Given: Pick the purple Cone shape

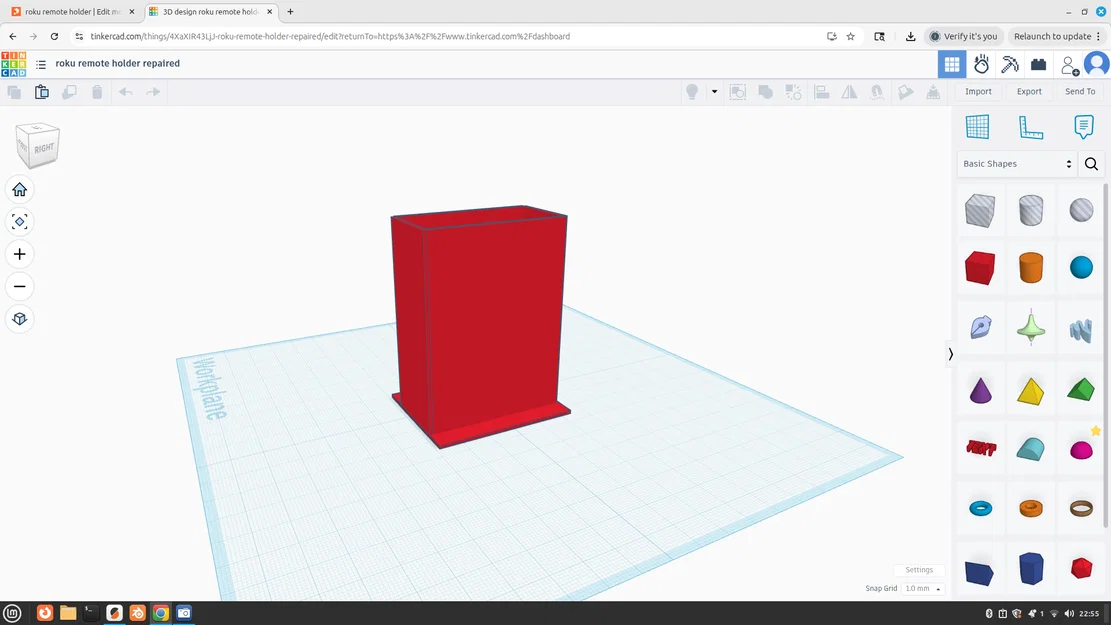Looking at the screenshot, I should pyautogui.click(x=981, y=391).
